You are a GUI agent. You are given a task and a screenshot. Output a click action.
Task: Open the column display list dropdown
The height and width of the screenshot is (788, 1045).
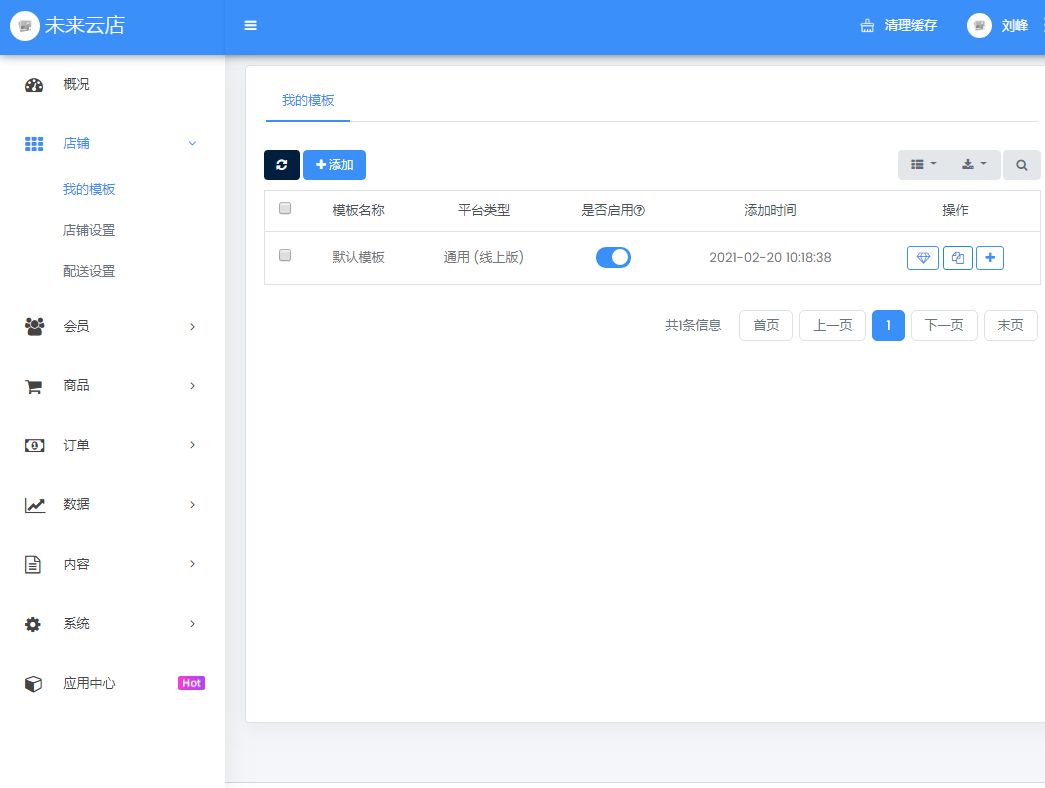click(x=923, y=165)
